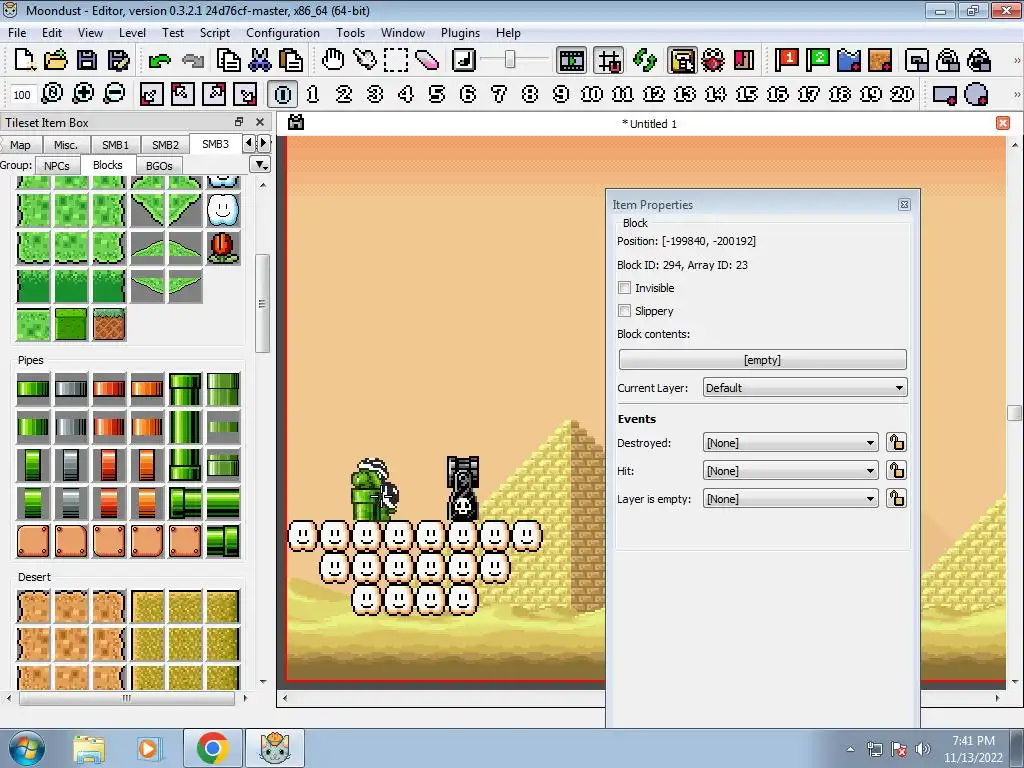Switch to the BGOs group tab
The height and width of the screenshot is (768, 1024).
[x=159, y=166]
